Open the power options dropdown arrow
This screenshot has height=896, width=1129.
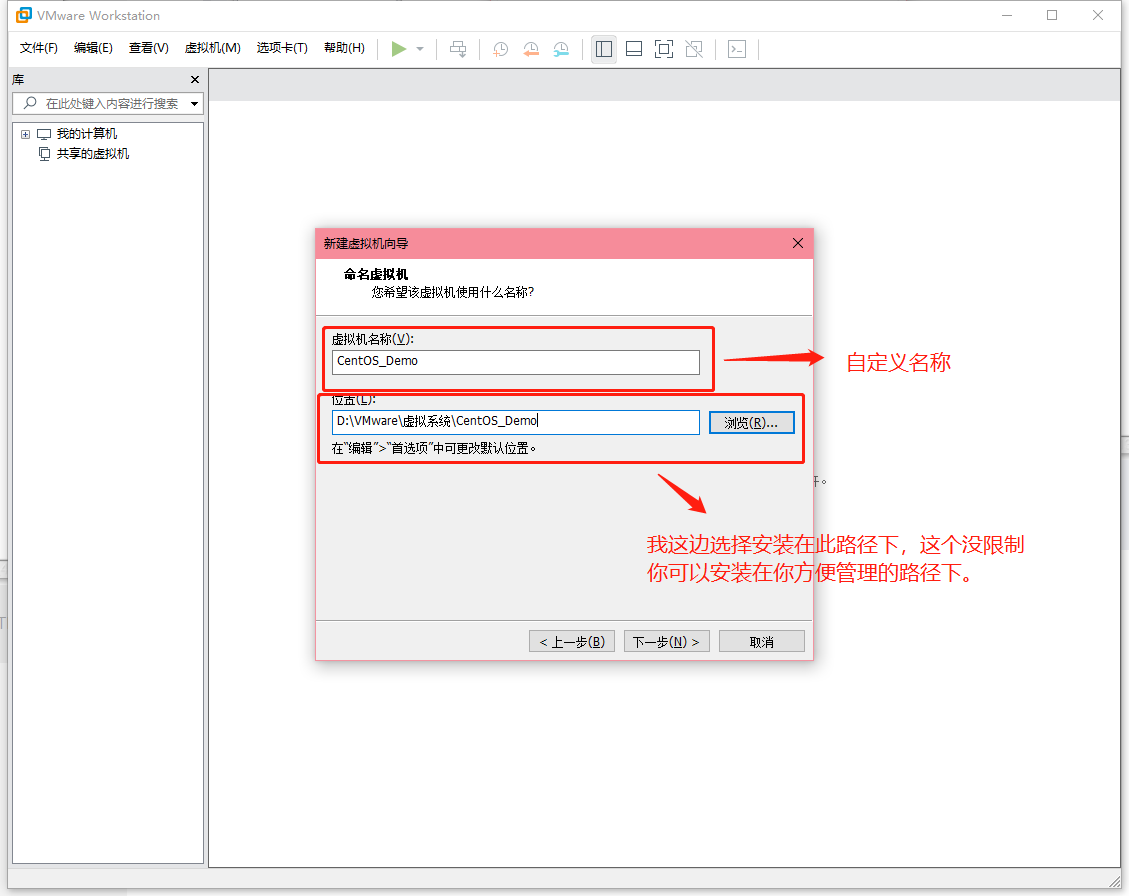[x=420, y=49]
